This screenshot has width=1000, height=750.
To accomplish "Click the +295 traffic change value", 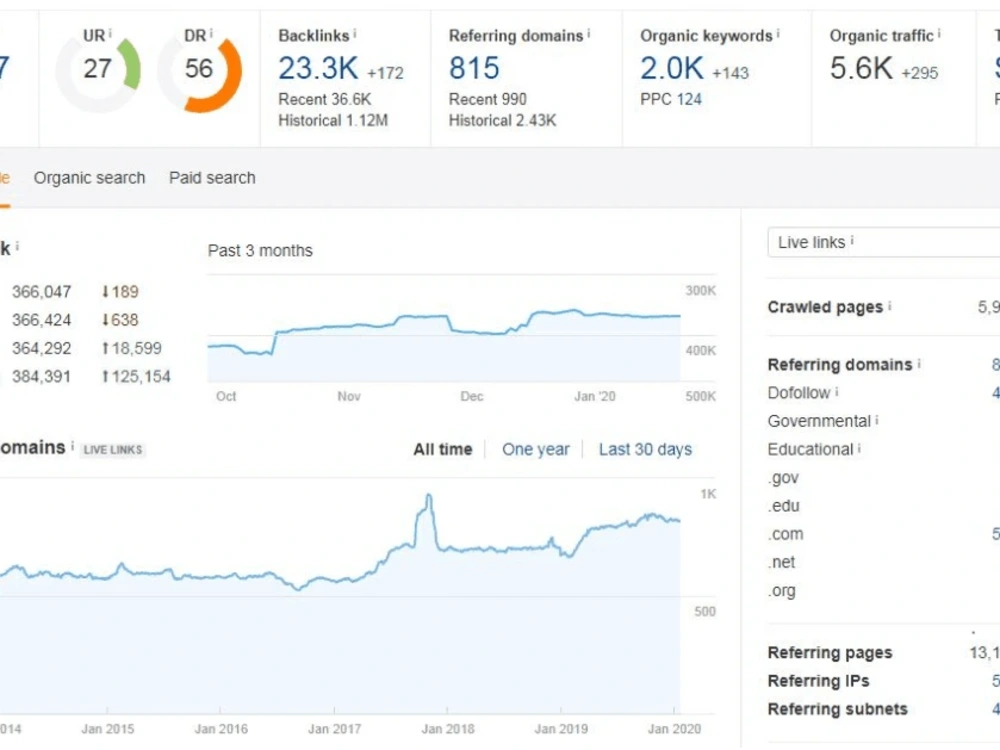I will pos(920,73).
